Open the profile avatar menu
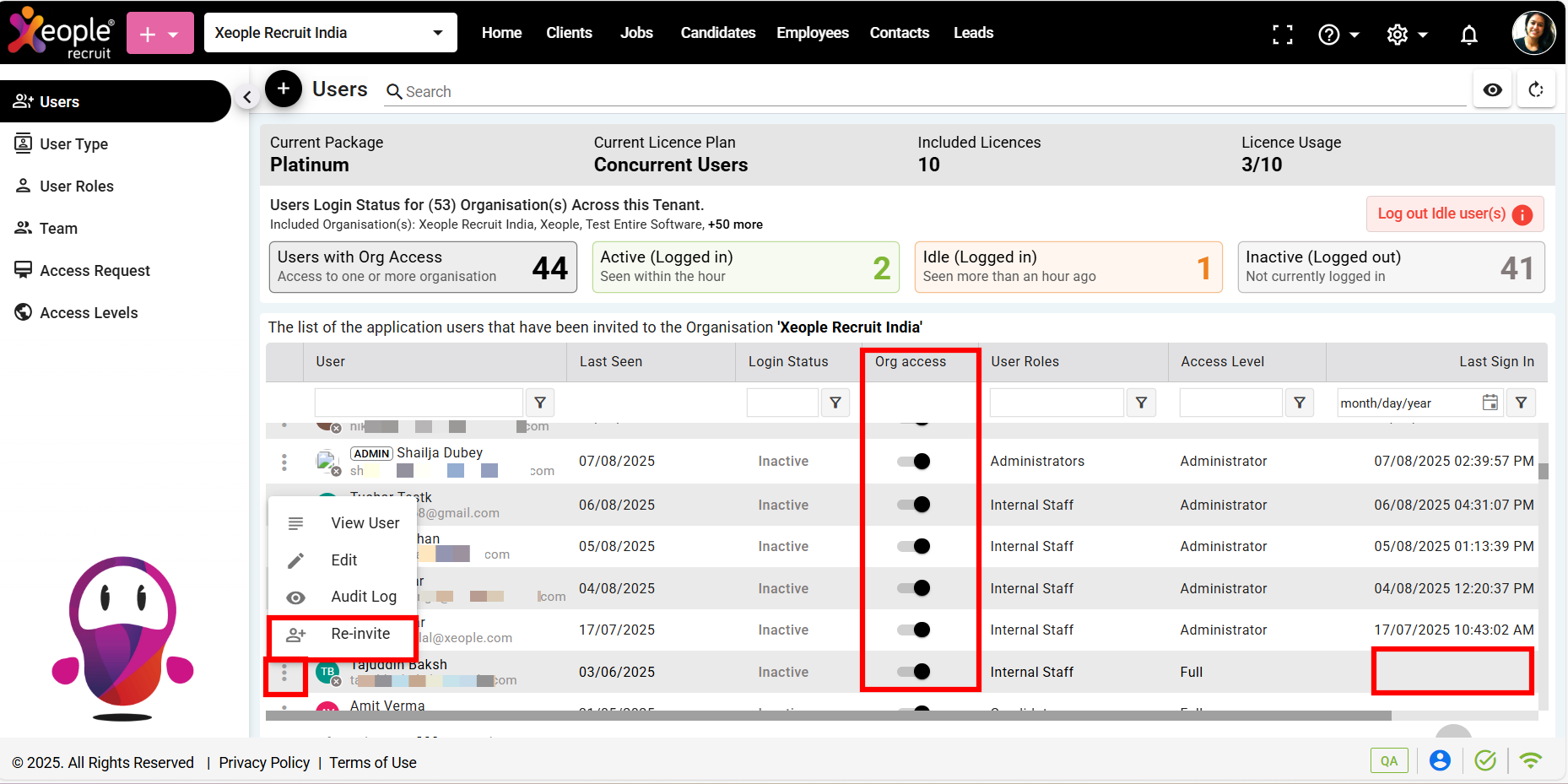The image size is (1568, 784). click(1533, 33)
